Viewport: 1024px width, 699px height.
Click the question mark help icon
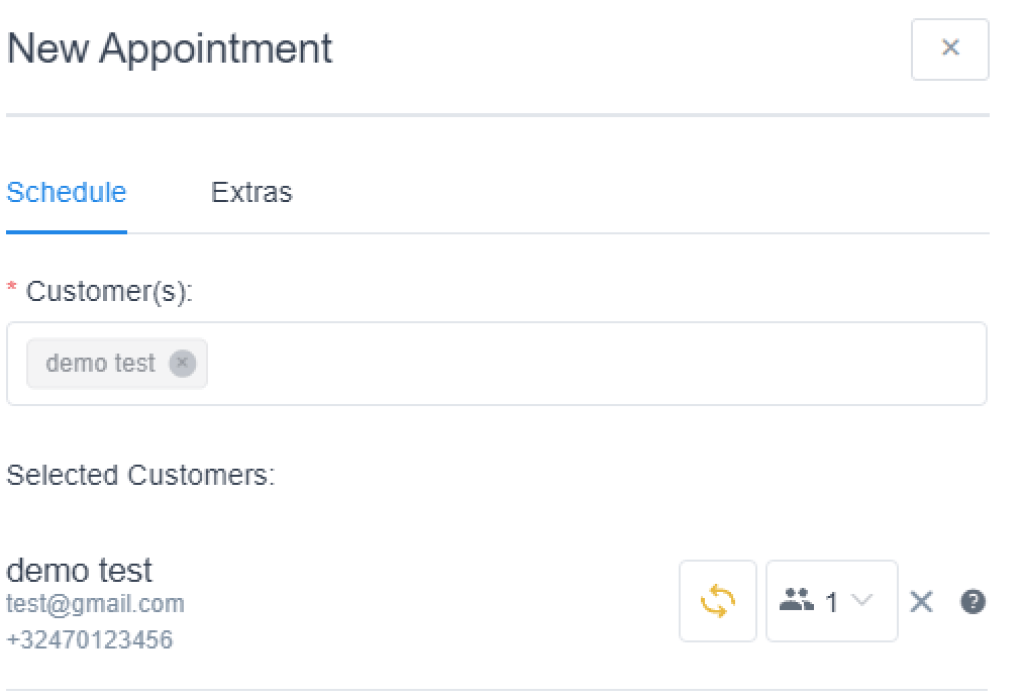(973, 601)
